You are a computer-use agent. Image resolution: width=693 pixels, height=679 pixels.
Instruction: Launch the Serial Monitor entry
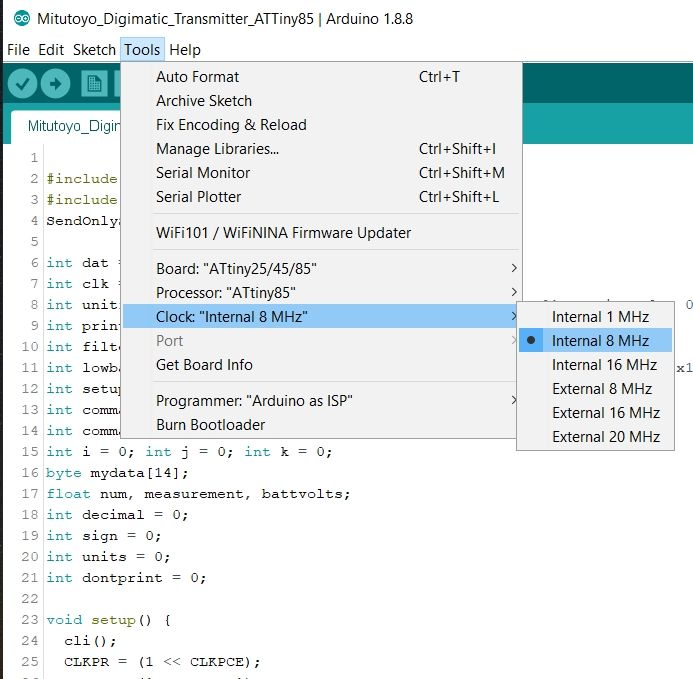(x=321, y=173)
